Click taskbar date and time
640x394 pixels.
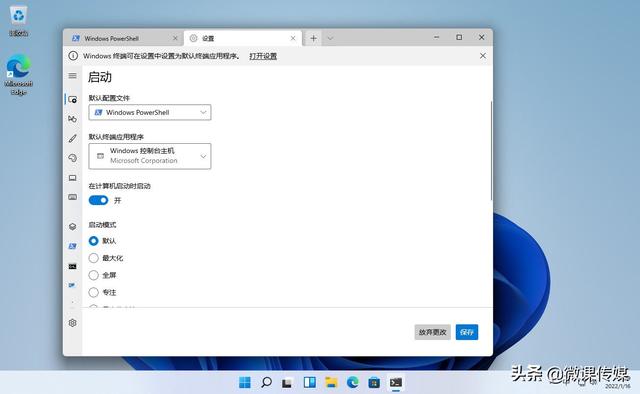(617, 383)
